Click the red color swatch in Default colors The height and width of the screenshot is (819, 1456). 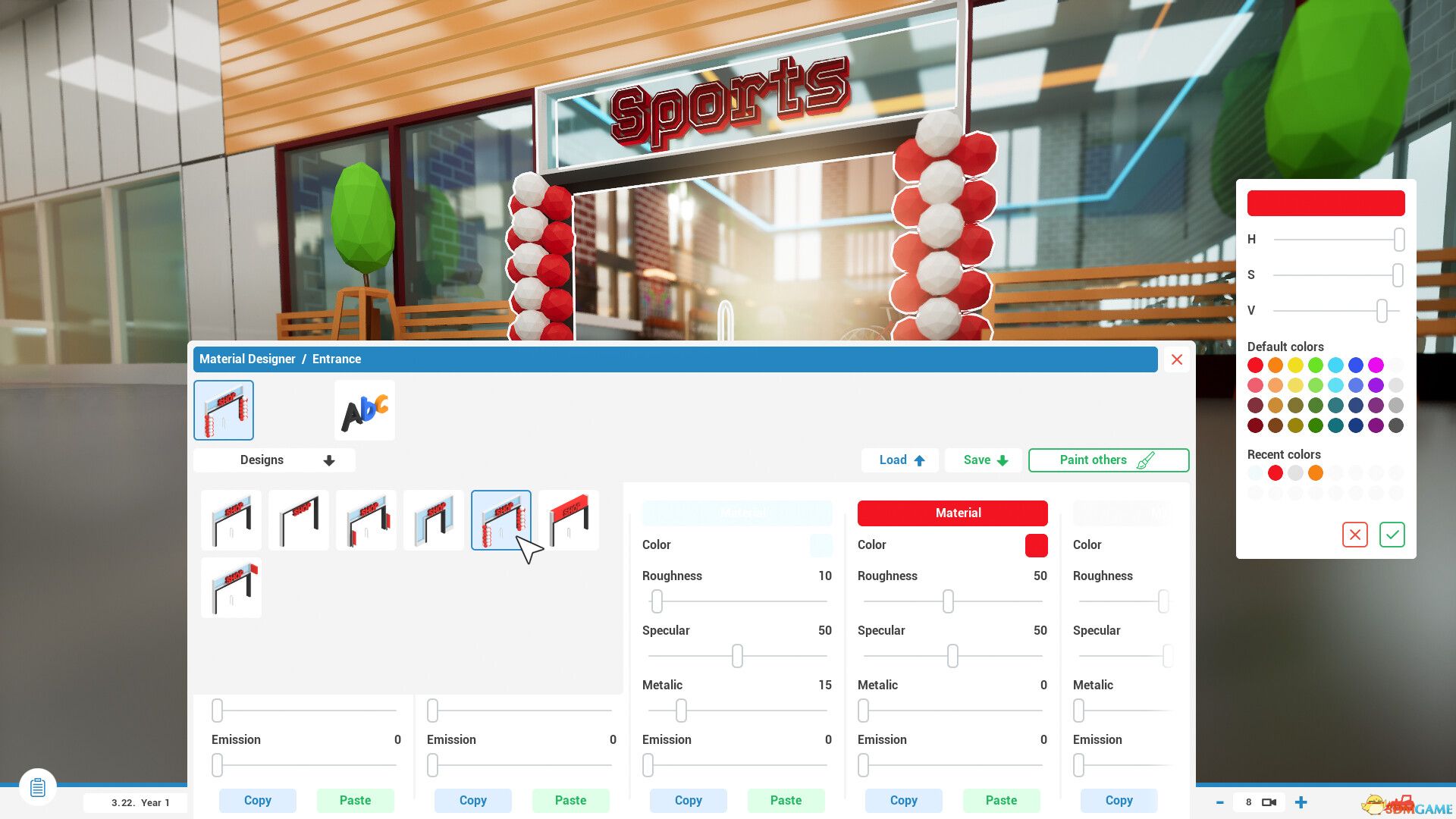tap(1255, 365)
